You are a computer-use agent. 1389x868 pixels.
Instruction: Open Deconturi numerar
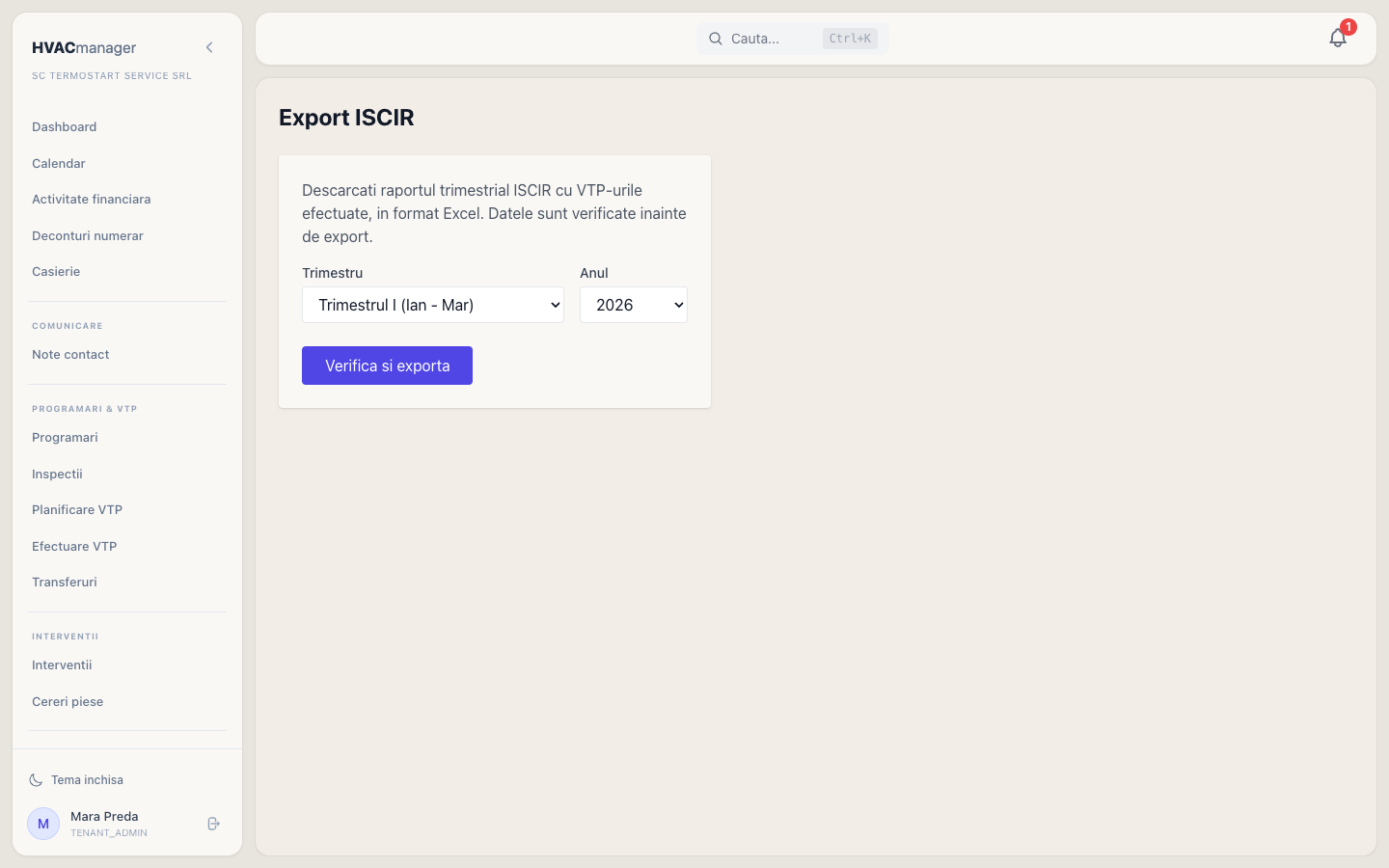88,235
